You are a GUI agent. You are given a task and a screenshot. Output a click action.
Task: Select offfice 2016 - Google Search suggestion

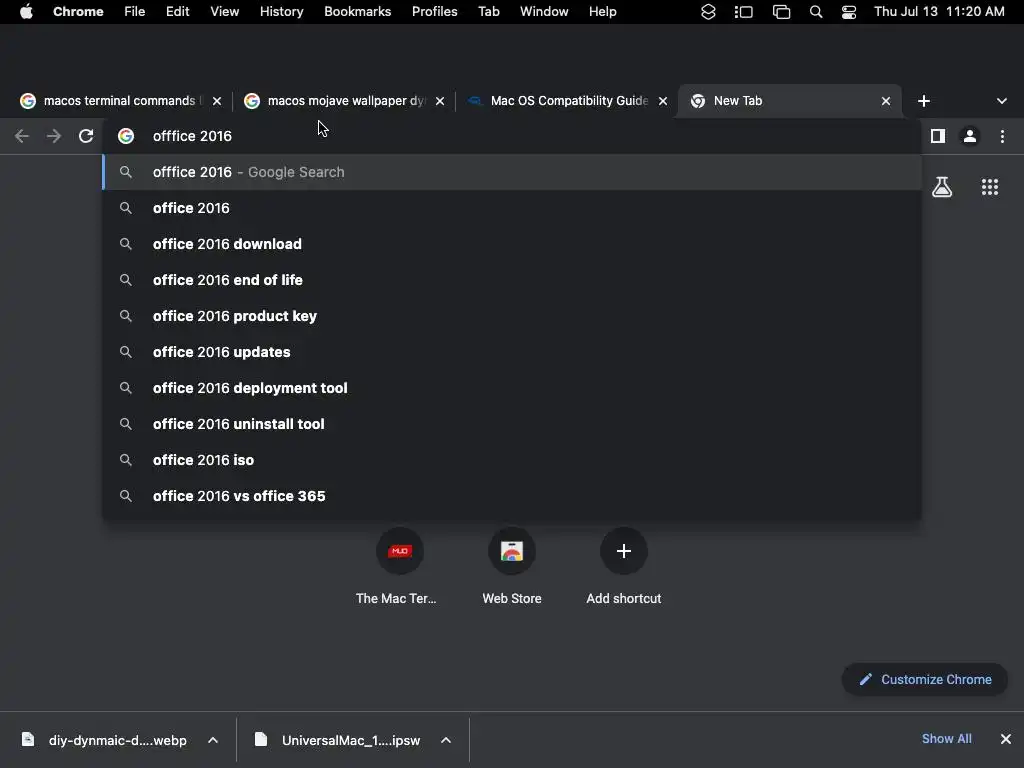513,172
